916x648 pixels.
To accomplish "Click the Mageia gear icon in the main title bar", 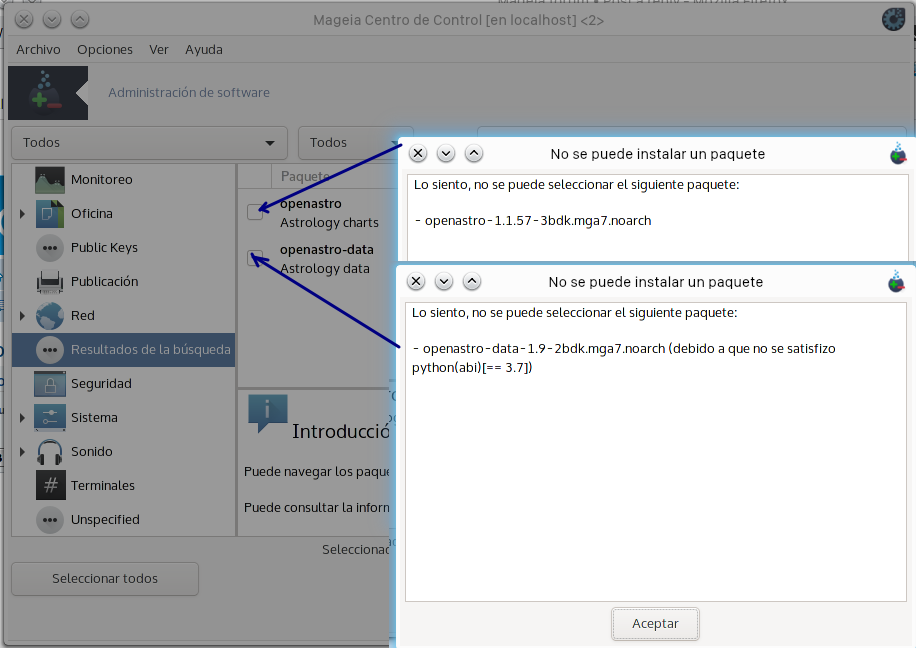I will [x=893, y=19].
